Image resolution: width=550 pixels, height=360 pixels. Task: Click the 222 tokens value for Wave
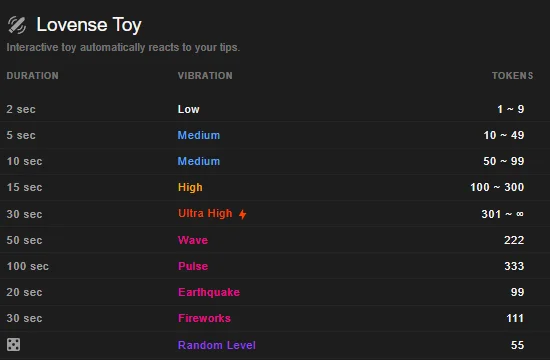(514, 240)
